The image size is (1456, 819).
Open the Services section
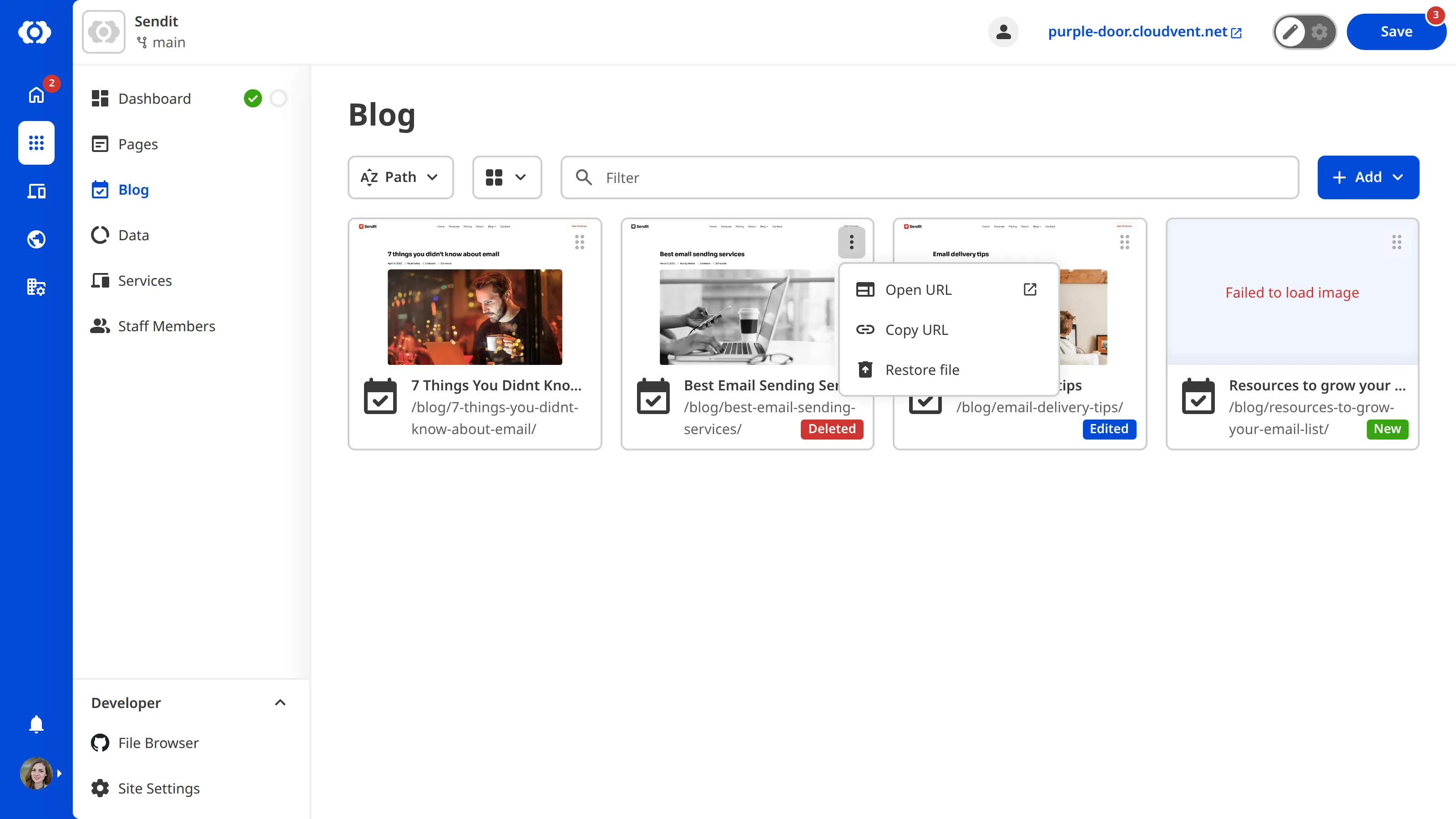(145, 280)
